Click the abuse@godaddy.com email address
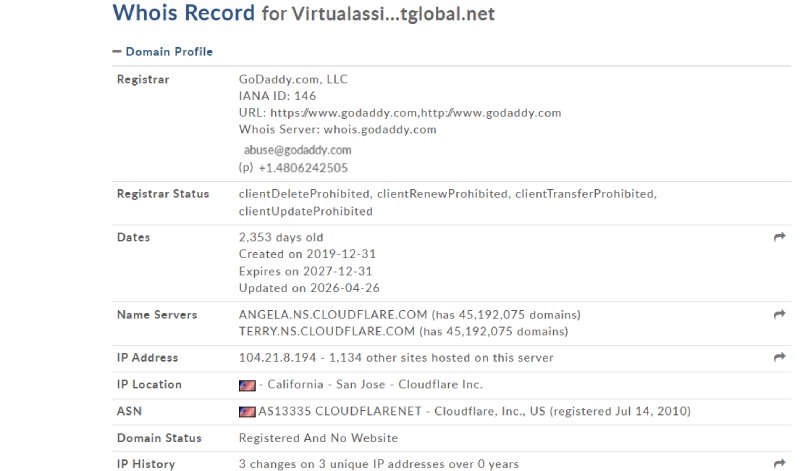Image resolution: width=800 pixels, height=471 pixels. pyautogui.click(x=297, y=150)
